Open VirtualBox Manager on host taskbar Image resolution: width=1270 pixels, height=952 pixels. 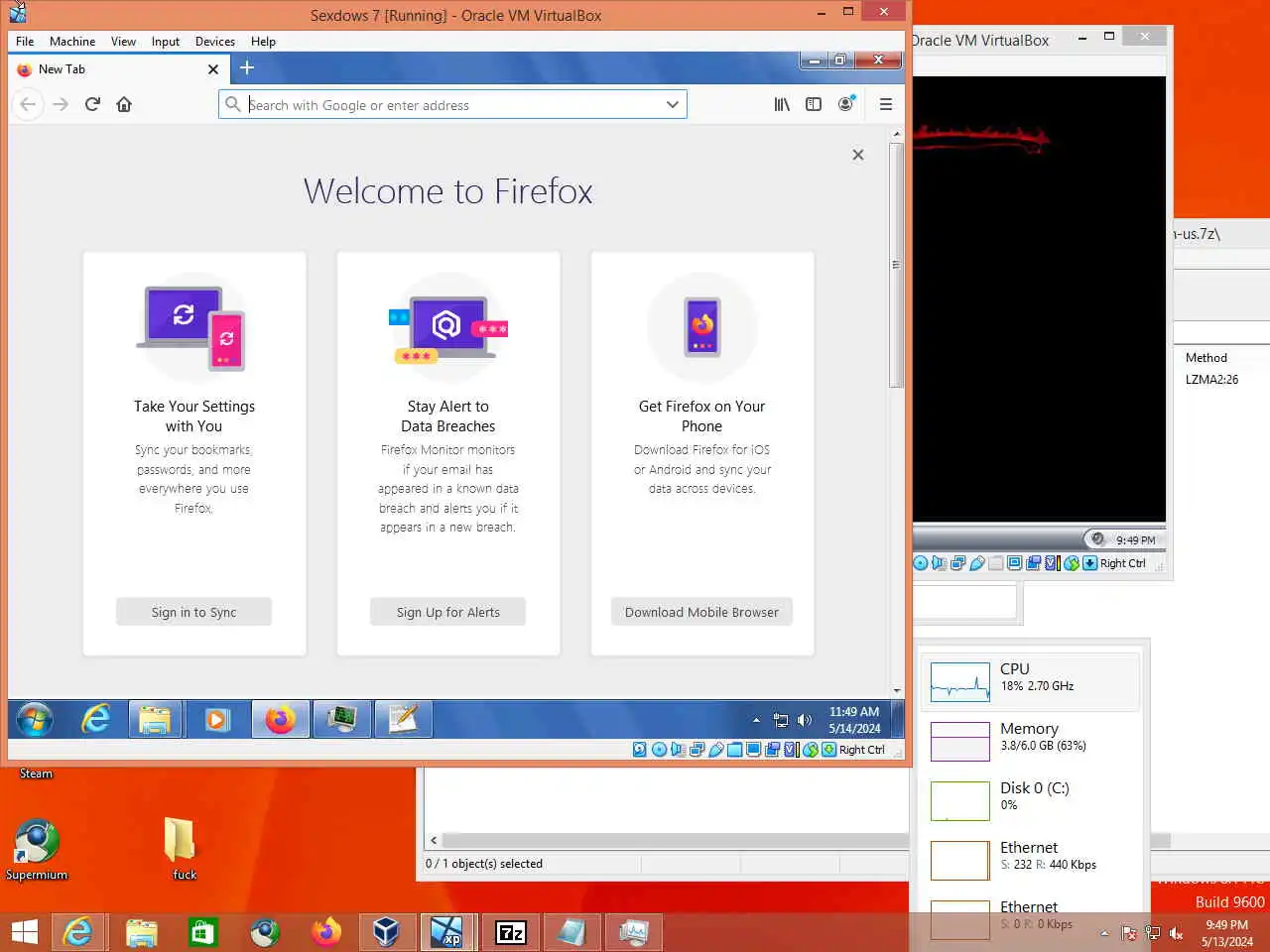[x=386, y=932]
